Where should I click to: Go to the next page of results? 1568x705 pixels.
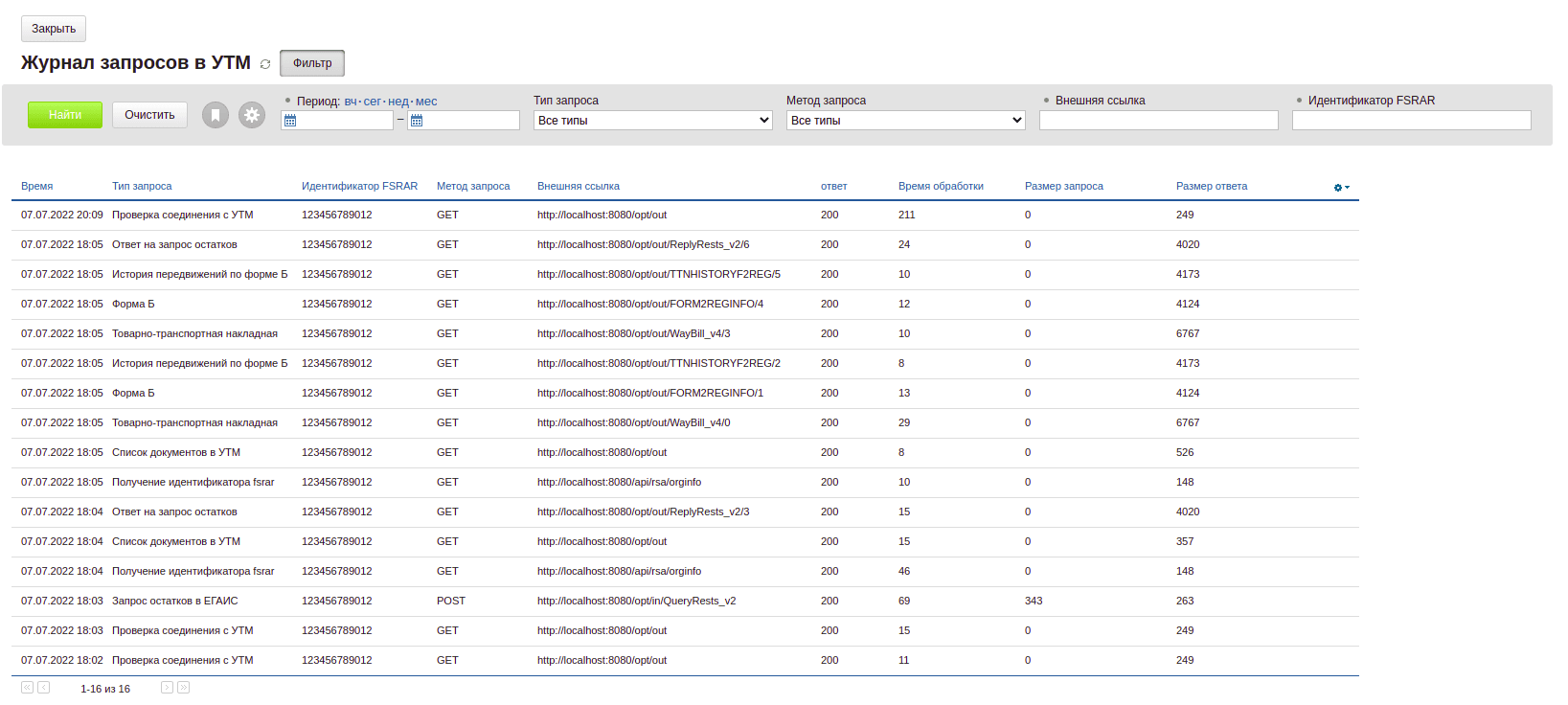coord(167,688)
